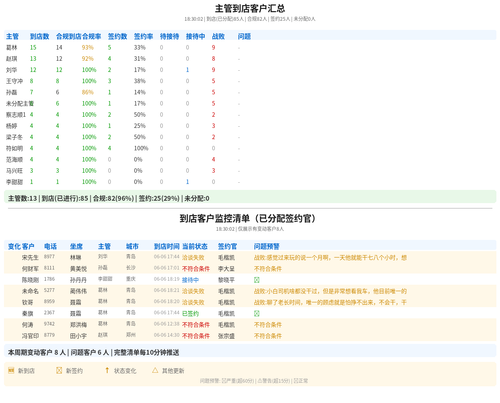Image resolution: width=500 pixels, height=403 pixels.
Task: Select customer 何财军 in monitoring list
Action: (x=30, y=269)
